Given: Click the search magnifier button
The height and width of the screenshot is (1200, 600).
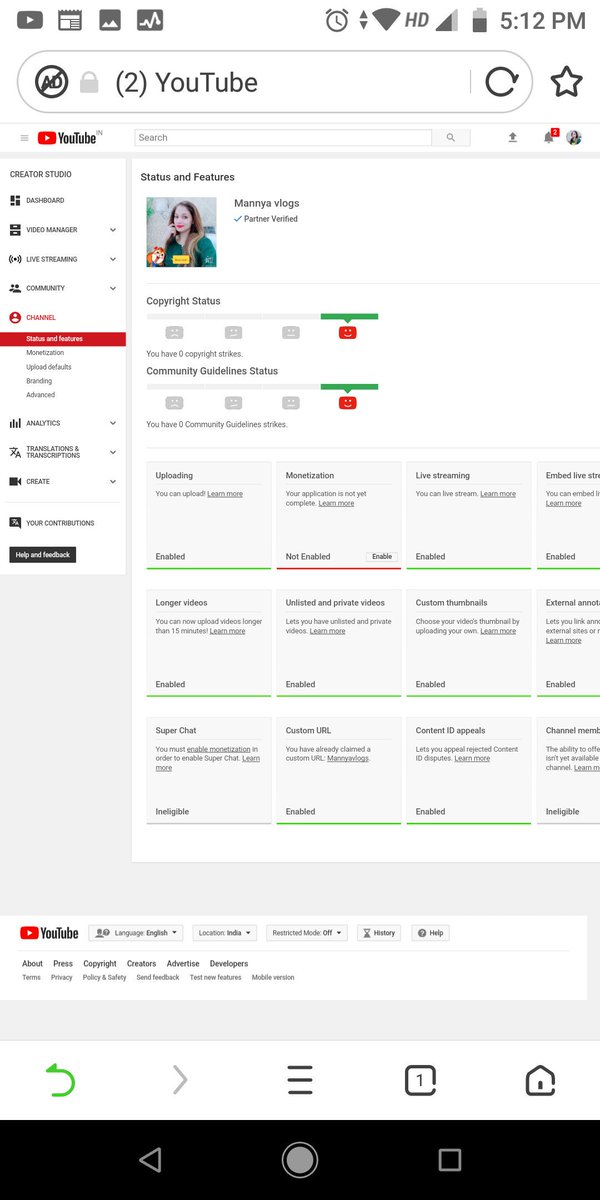Looking at the screenshot, I should pos(451,138).
